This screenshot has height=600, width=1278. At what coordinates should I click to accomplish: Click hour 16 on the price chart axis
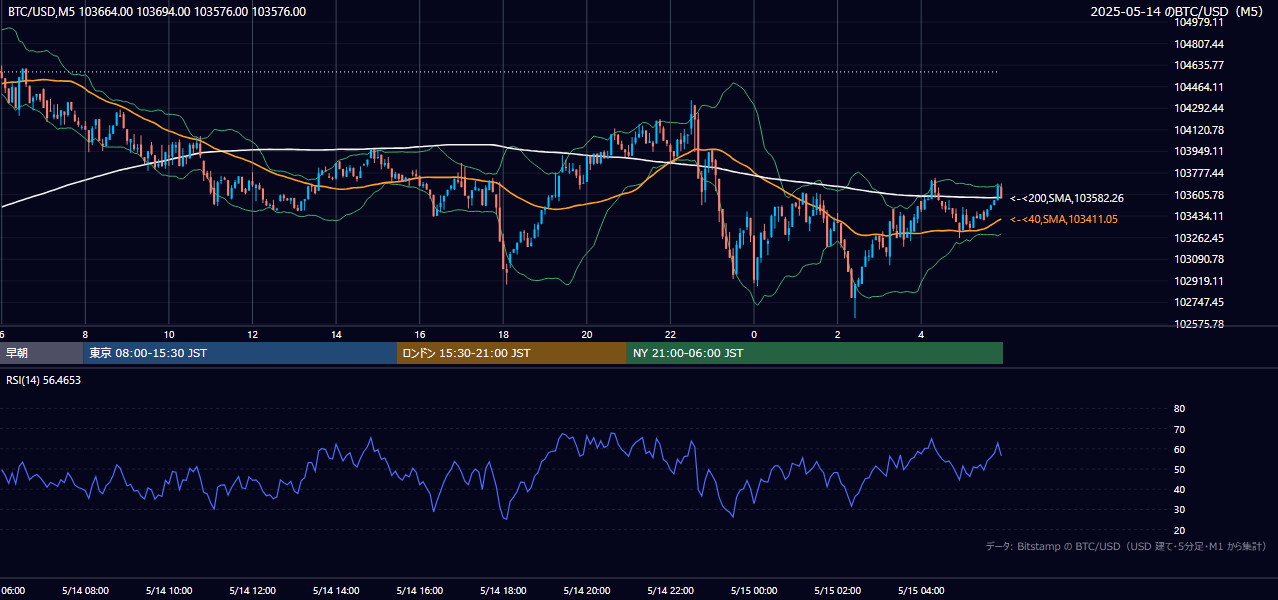pos(420,334)
